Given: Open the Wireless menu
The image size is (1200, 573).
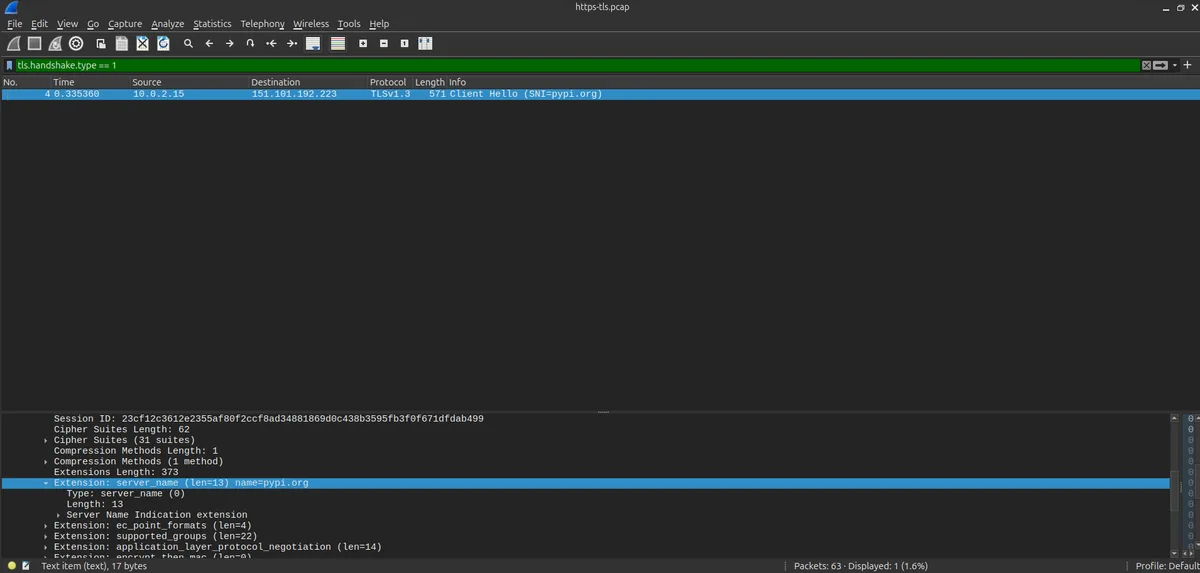Looking at the screenshot, I should click(311, 24).
